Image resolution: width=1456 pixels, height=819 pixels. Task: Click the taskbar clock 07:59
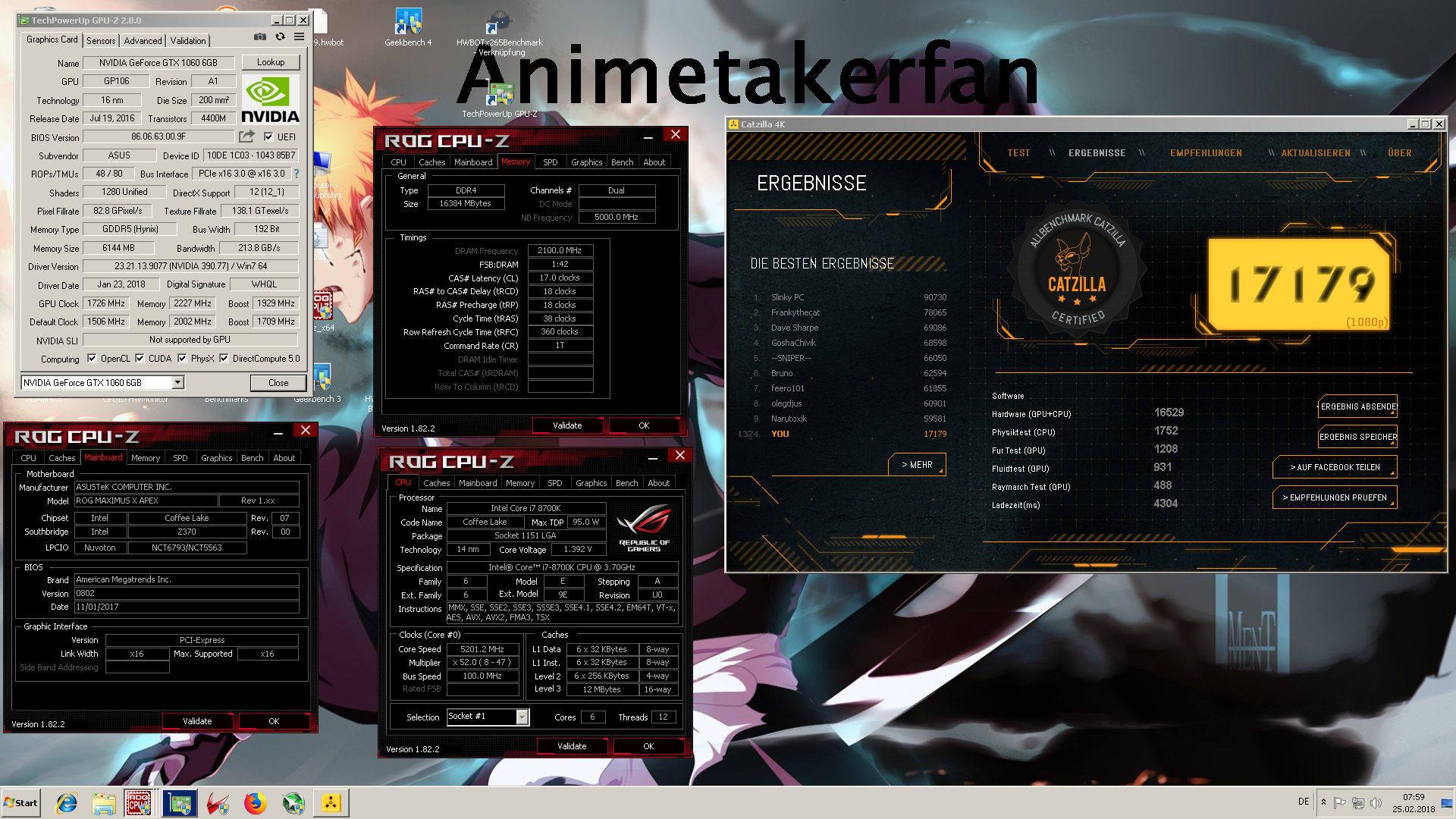[x=1413, y=797]
